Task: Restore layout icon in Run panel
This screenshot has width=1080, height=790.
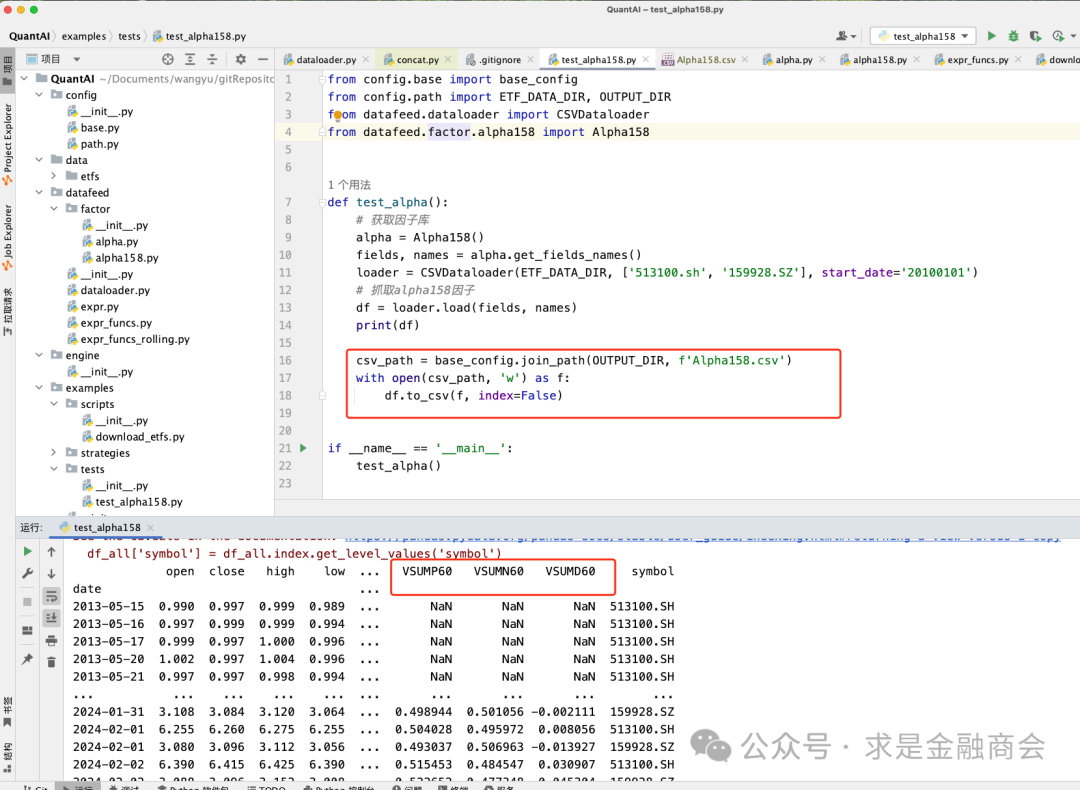Action: (28, 630)
